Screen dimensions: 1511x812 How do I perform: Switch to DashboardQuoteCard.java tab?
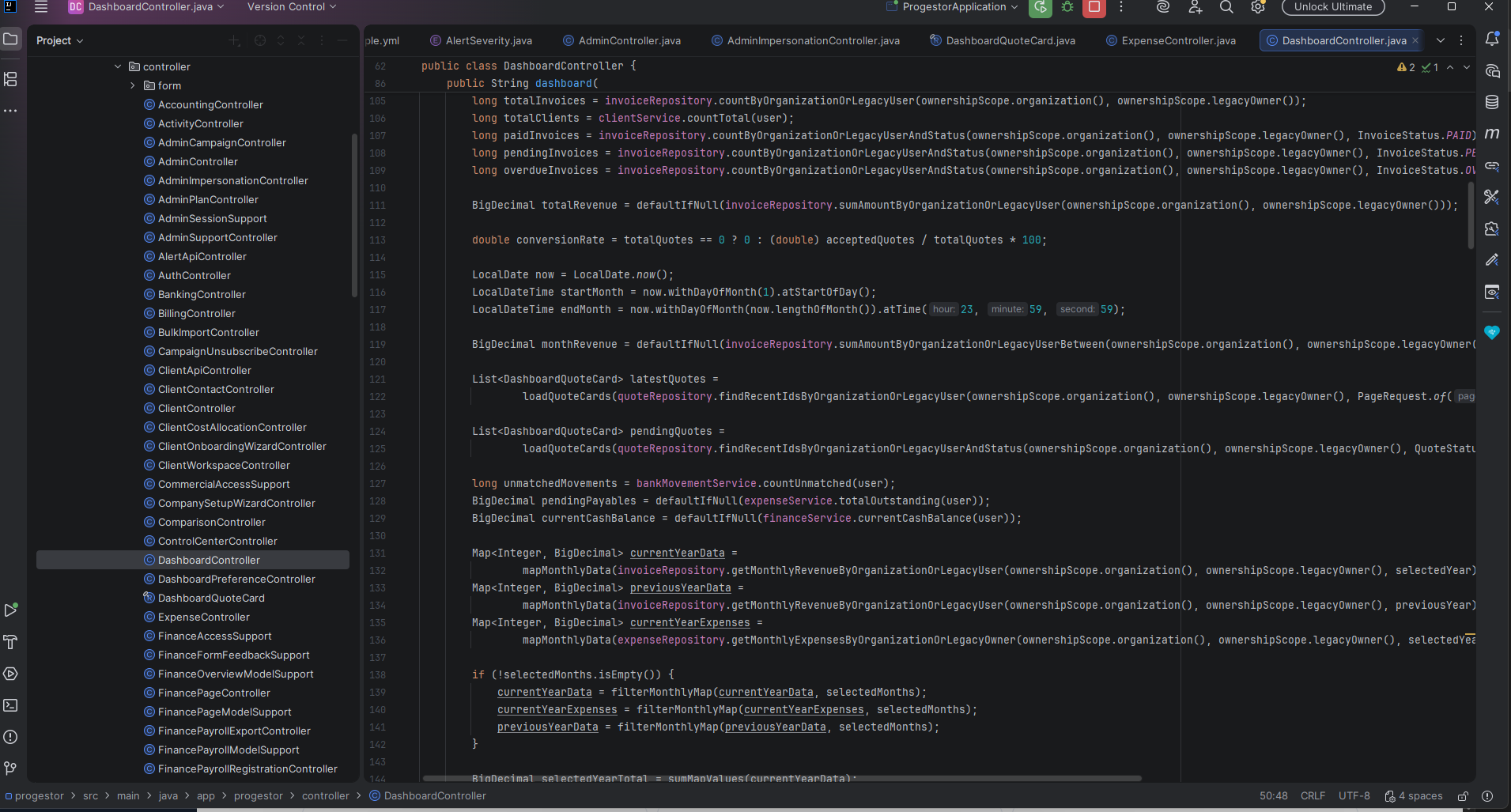pos(1002,40)
